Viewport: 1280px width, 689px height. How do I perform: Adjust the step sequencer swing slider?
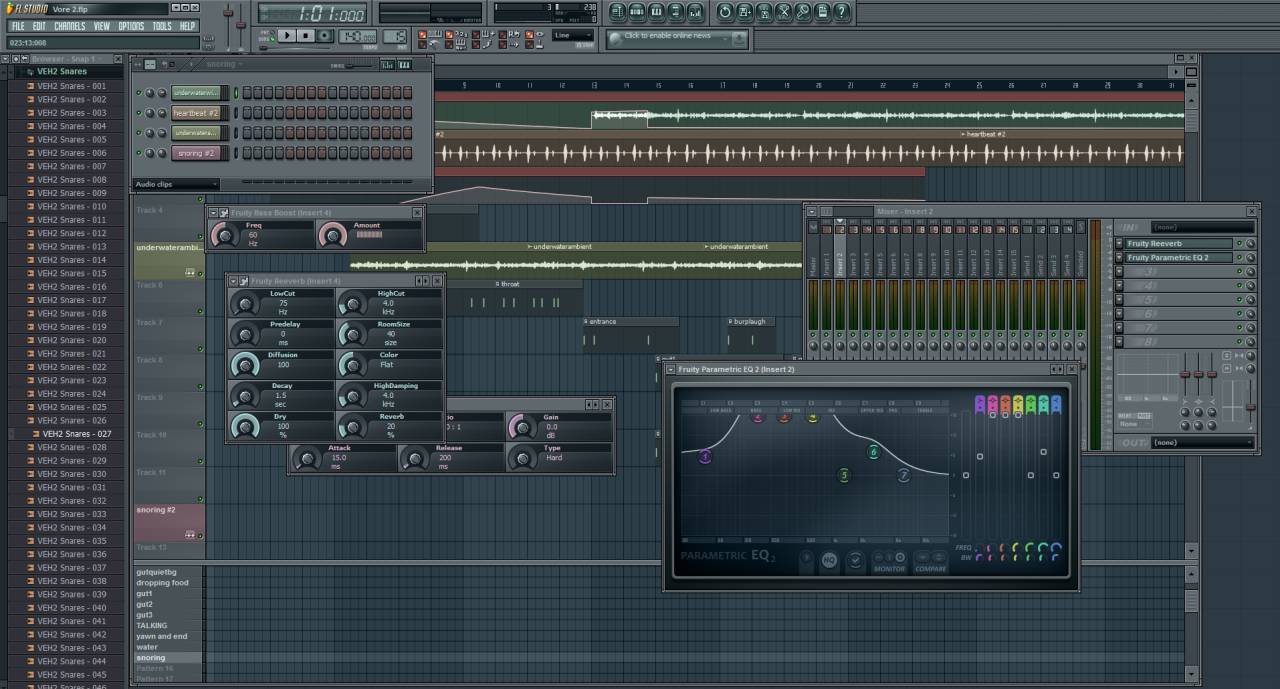[x=359, y=64]
